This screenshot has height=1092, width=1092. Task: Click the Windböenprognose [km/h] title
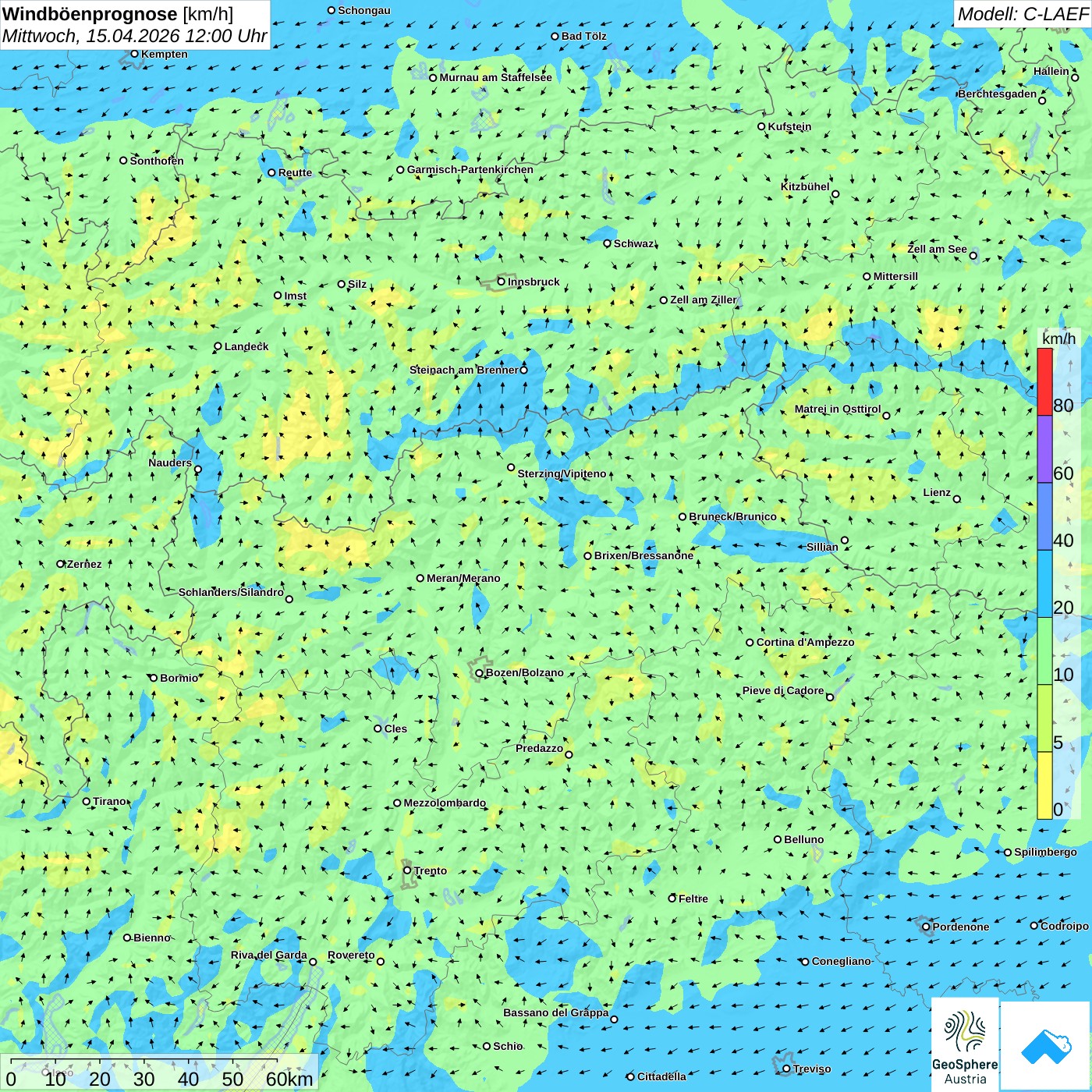tap(118, 13)
